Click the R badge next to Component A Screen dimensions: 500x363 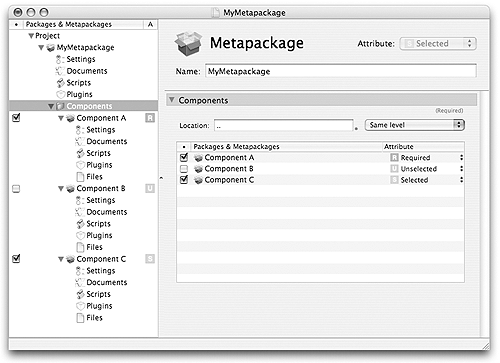point(150,118)
